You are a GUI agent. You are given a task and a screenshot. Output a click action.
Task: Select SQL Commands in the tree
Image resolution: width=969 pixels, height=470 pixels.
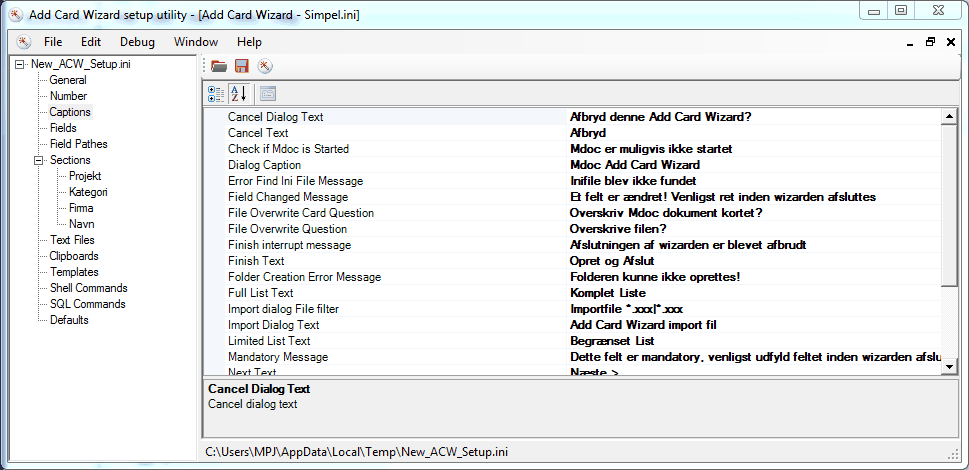coord(87,304)
